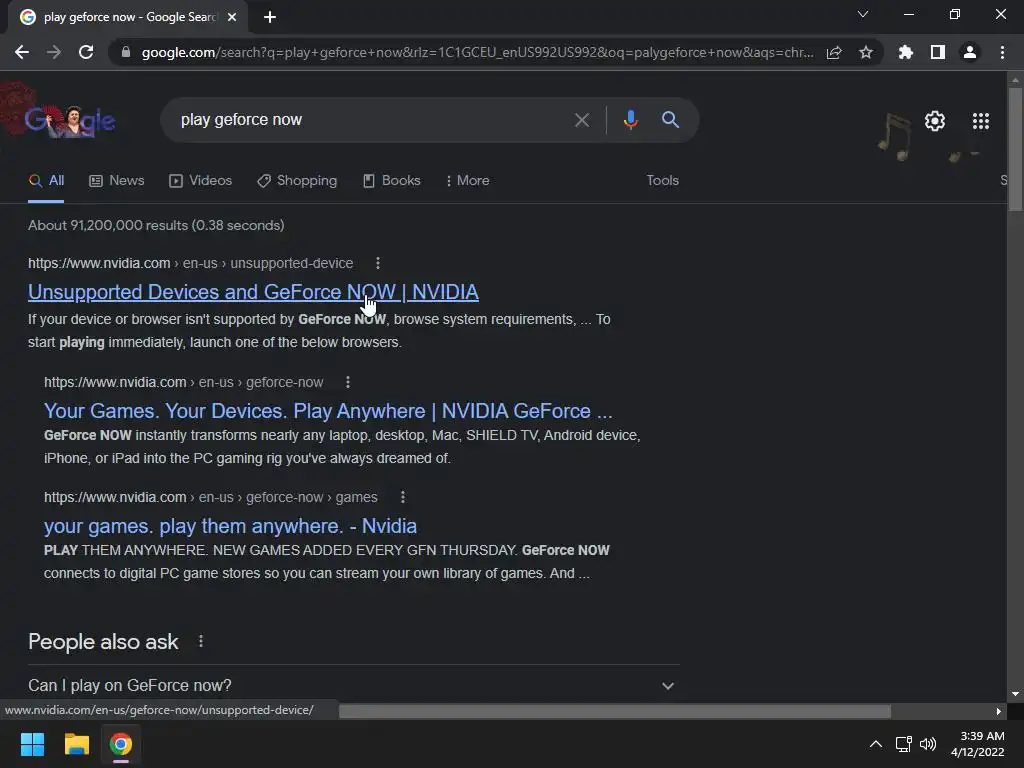Open the Google apps grid
The height and width of the screenshot is (768, 1024).
point(981,121)
